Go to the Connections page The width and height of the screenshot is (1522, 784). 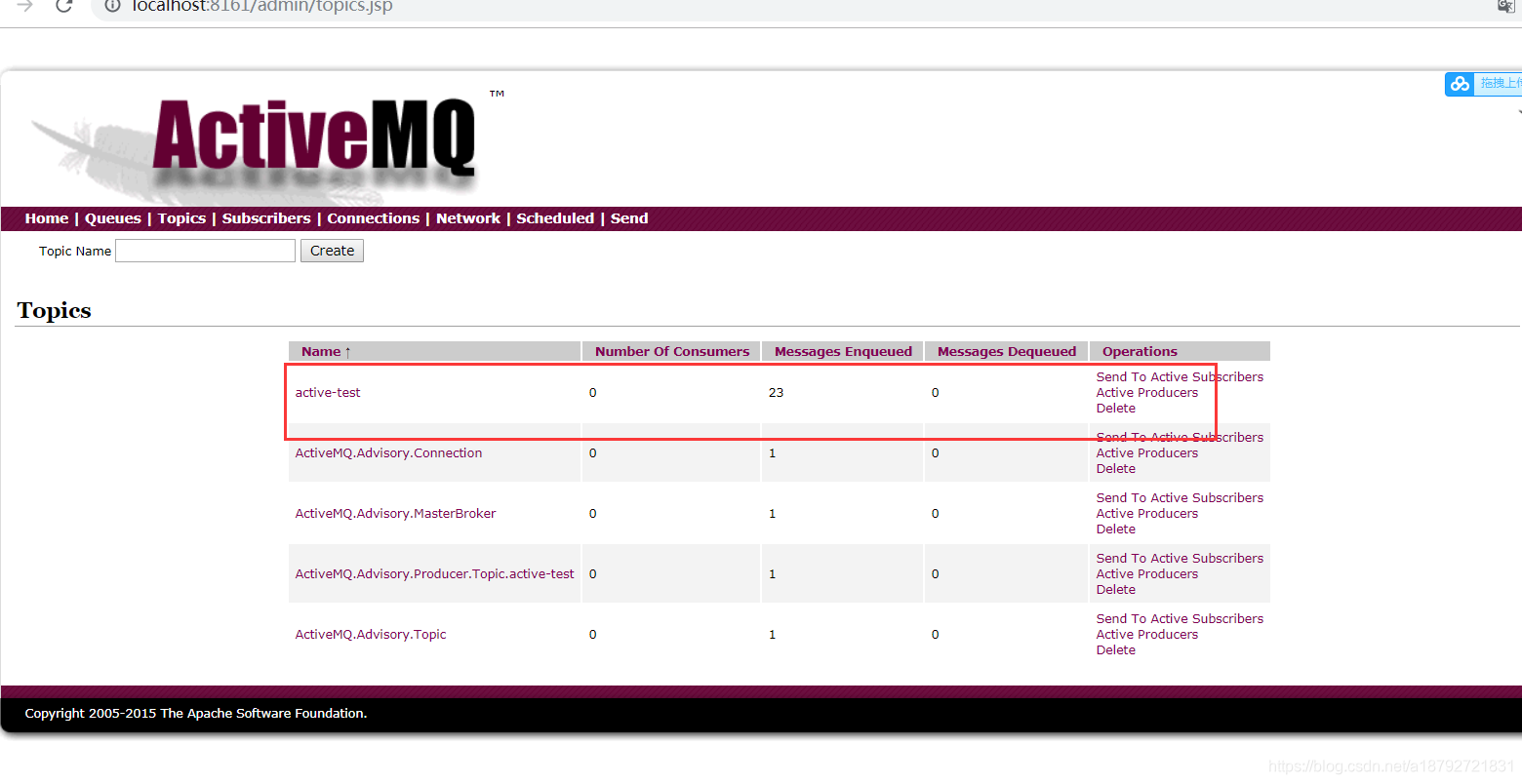(374, 218)
